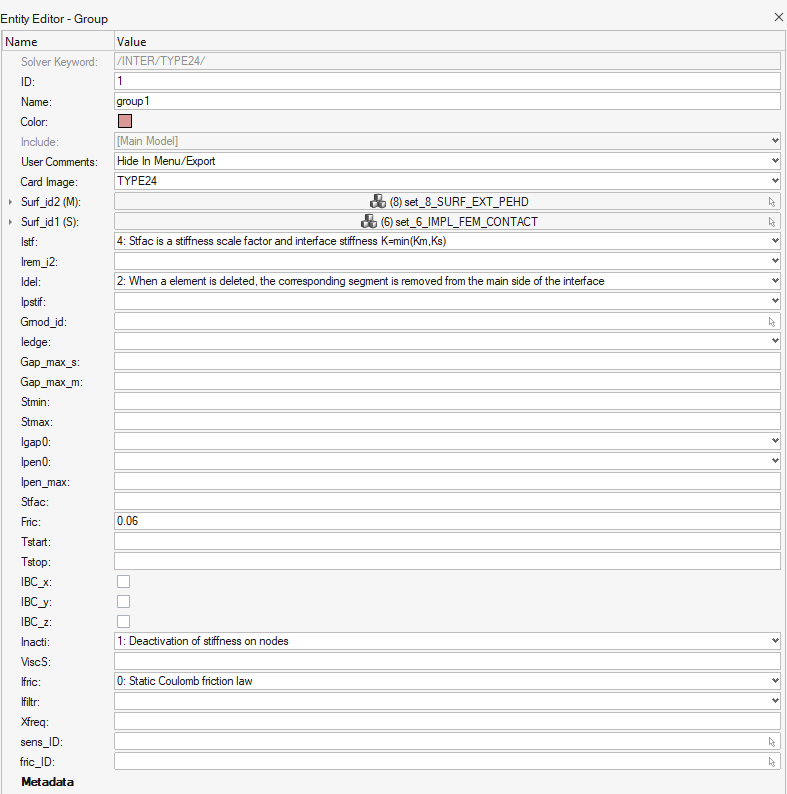Click the Stmin input field
This screenshot has width=787, height=794.
point(447,401)
